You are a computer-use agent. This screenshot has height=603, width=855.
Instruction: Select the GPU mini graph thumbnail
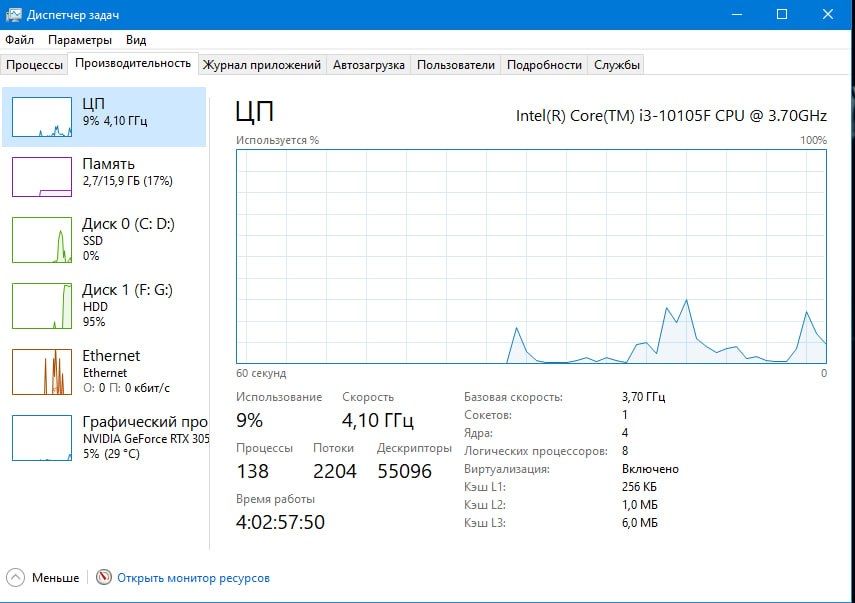point(42,438)
